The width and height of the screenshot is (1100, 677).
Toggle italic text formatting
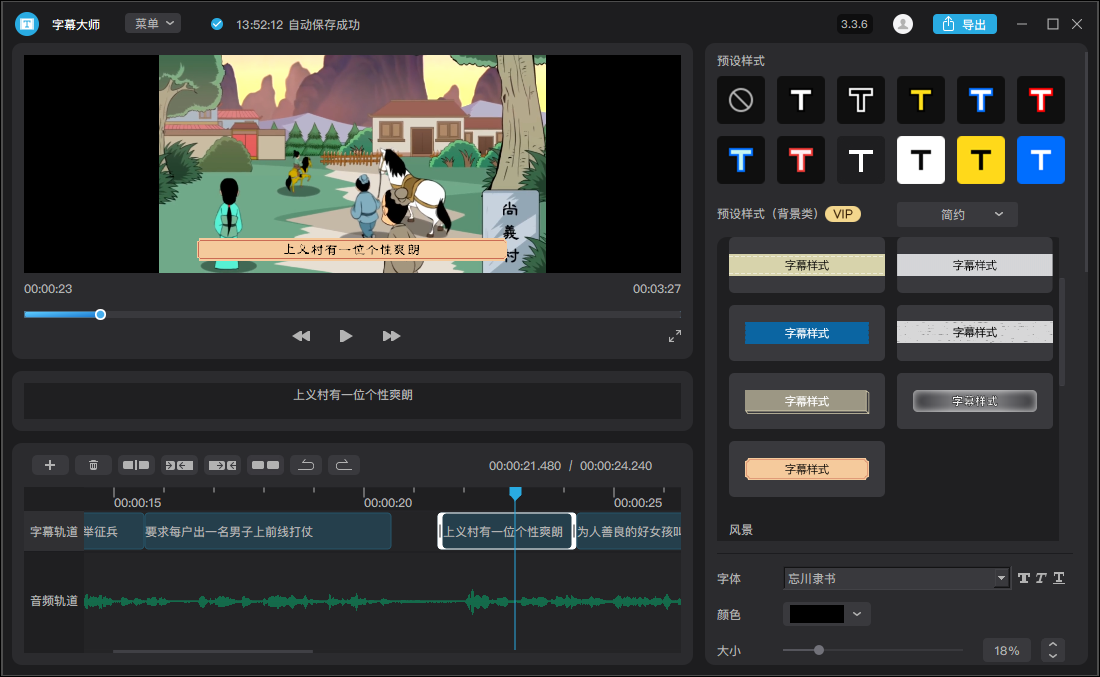[x=1041, y=578]
